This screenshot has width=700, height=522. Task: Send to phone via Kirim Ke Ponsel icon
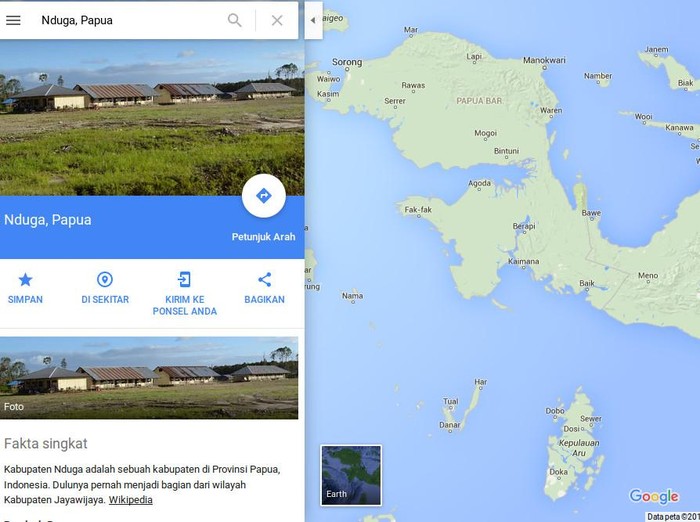click(184, 280)
